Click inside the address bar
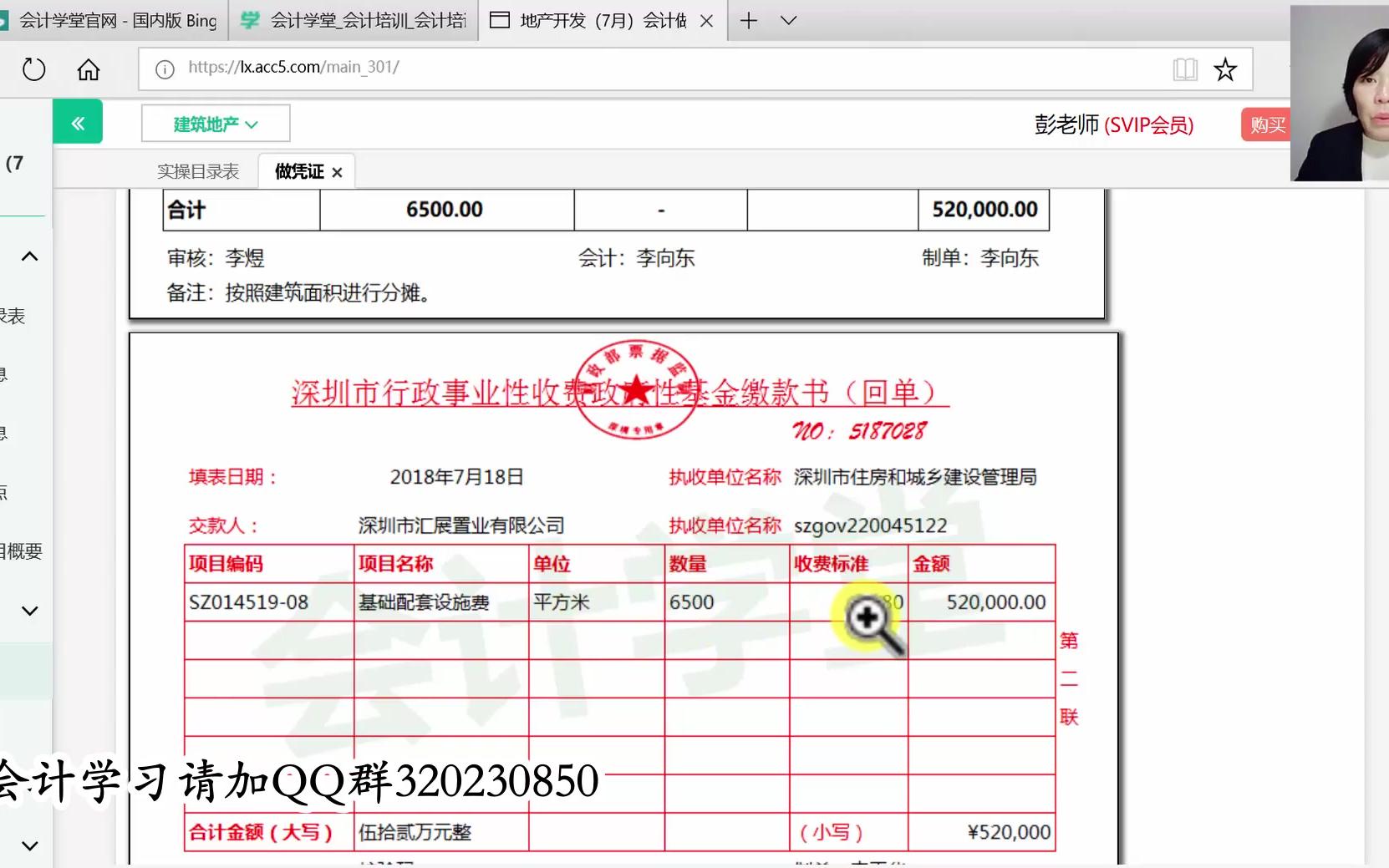This screenshot has height=868, width=1389. coord(585,69)
